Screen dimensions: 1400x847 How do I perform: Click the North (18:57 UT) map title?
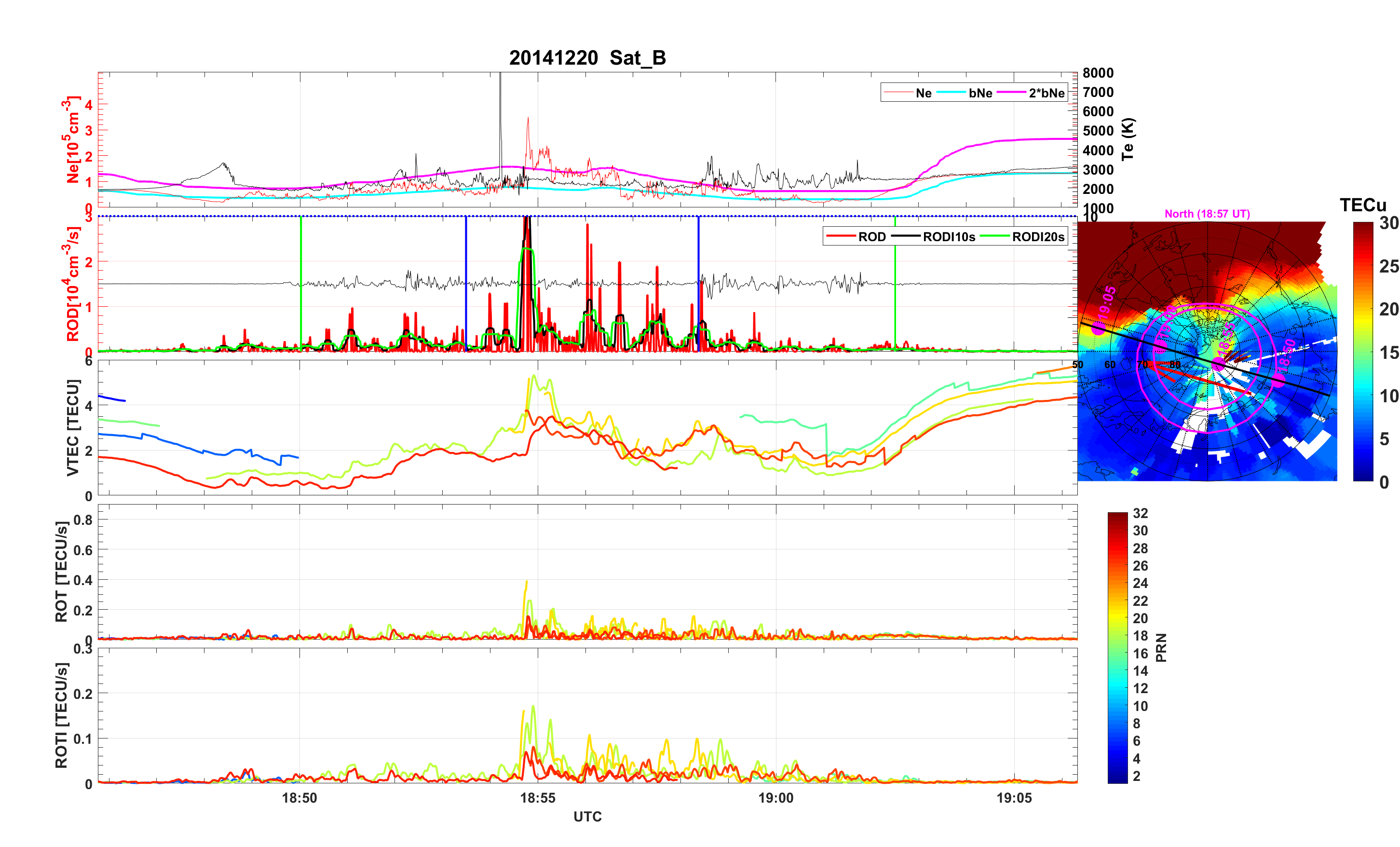(x=1207, y=214)
